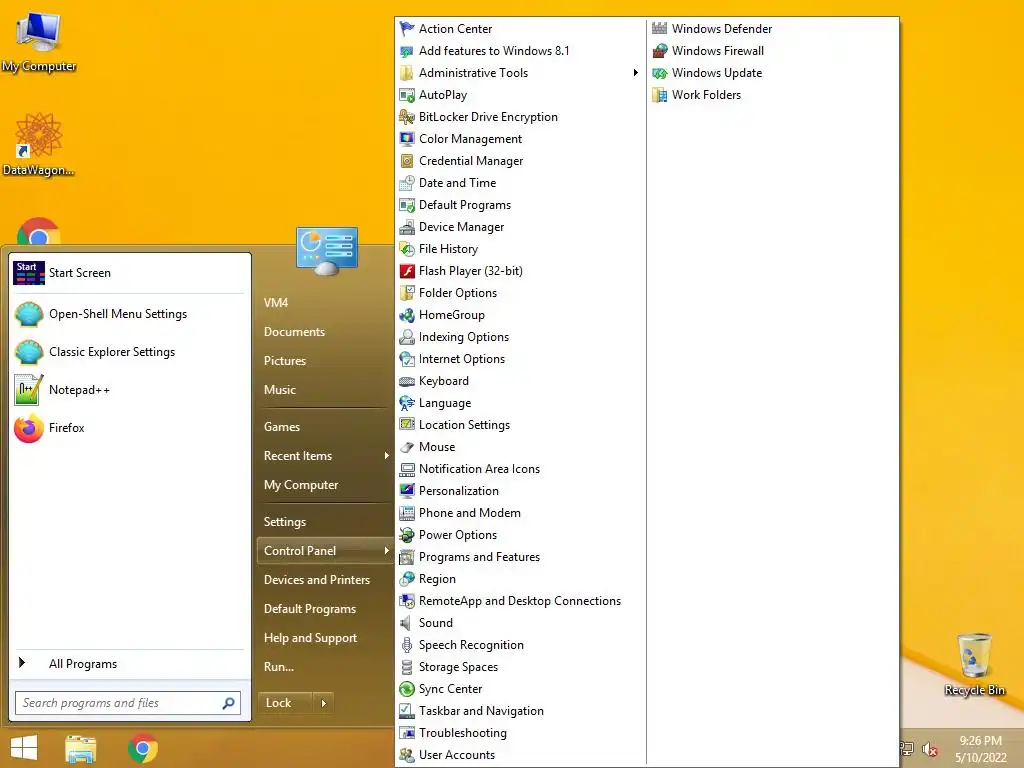Click the Keyboard icon

pyautogui.click(x=407, y=381)
